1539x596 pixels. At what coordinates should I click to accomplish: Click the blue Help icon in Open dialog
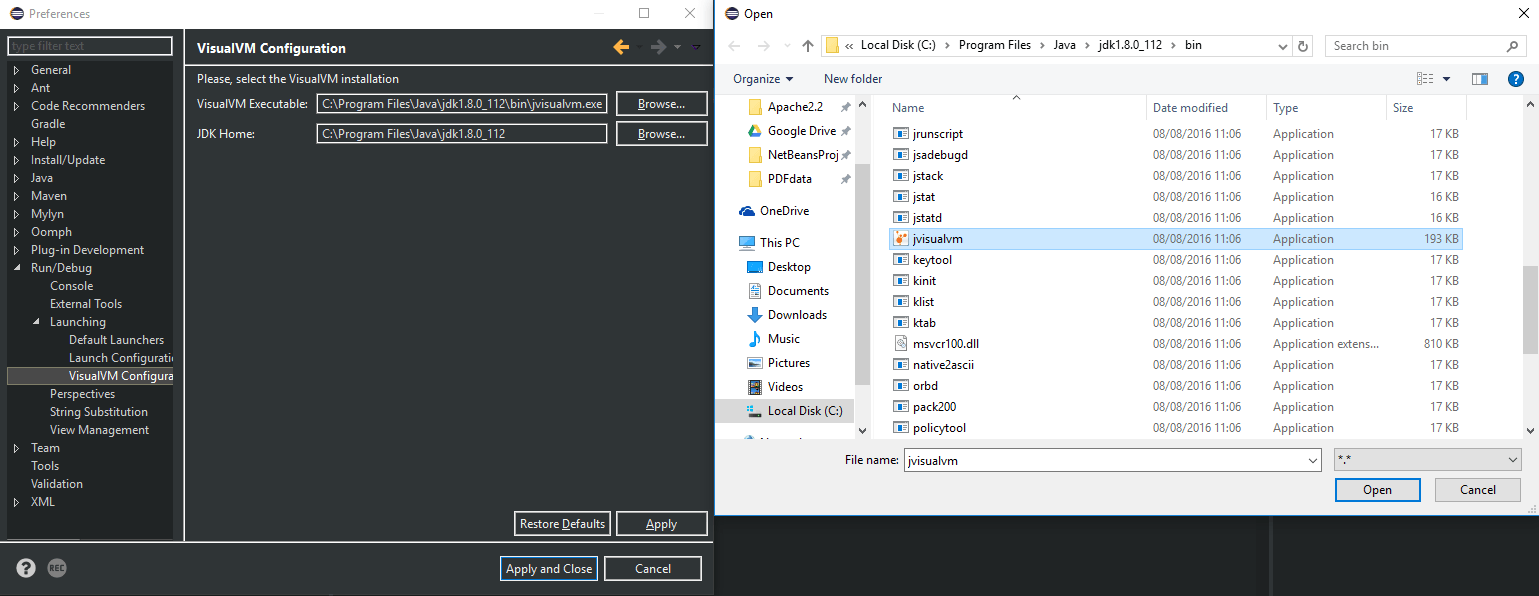tap(1516, 79)
